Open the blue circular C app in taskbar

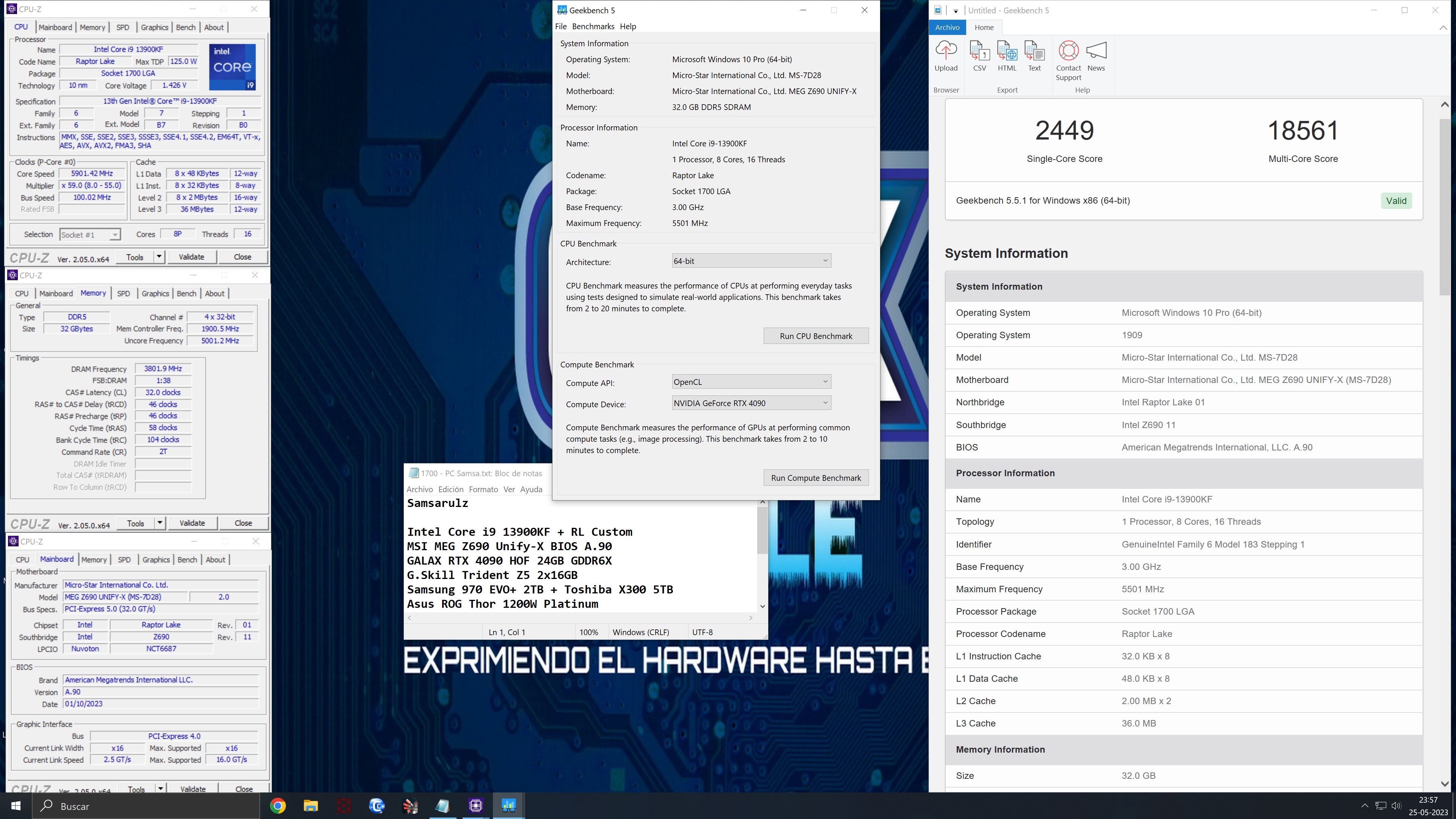[x=377, y=806]
